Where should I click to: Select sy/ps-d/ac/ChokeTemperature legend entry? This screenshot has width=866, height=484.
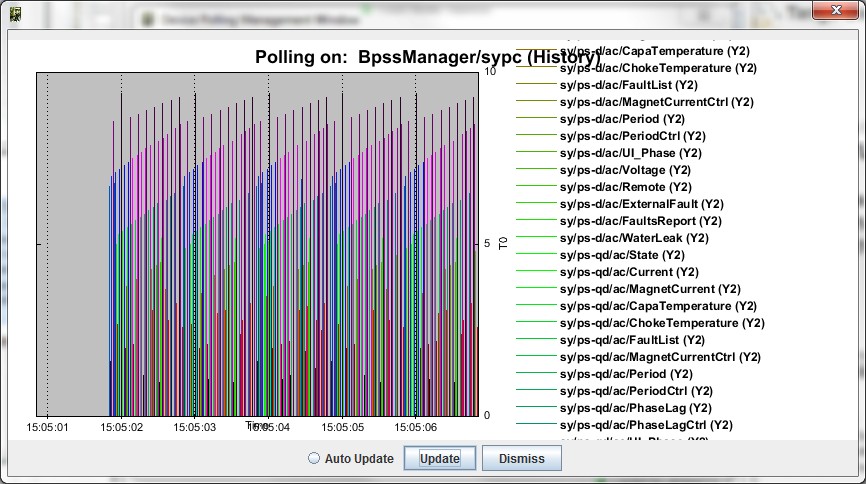(658, 68)
